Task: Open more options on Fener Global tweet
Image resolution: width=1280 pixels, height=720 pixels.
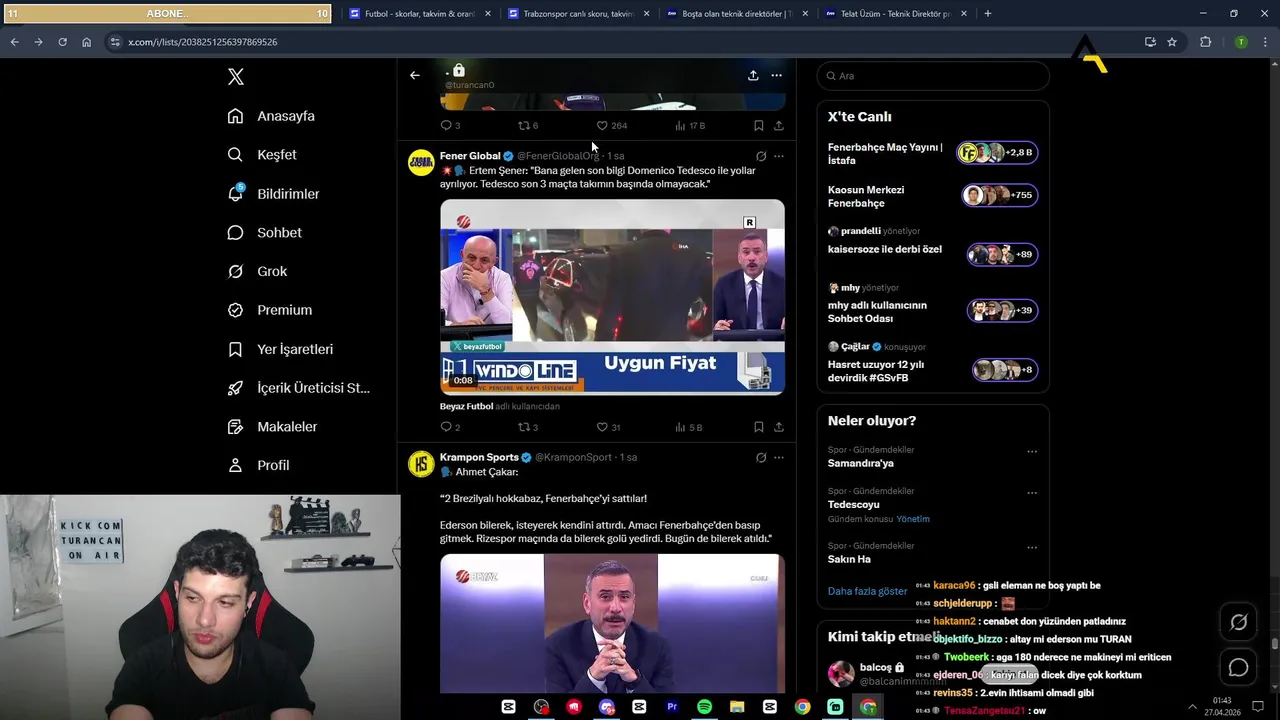Action: coord(779,156)
